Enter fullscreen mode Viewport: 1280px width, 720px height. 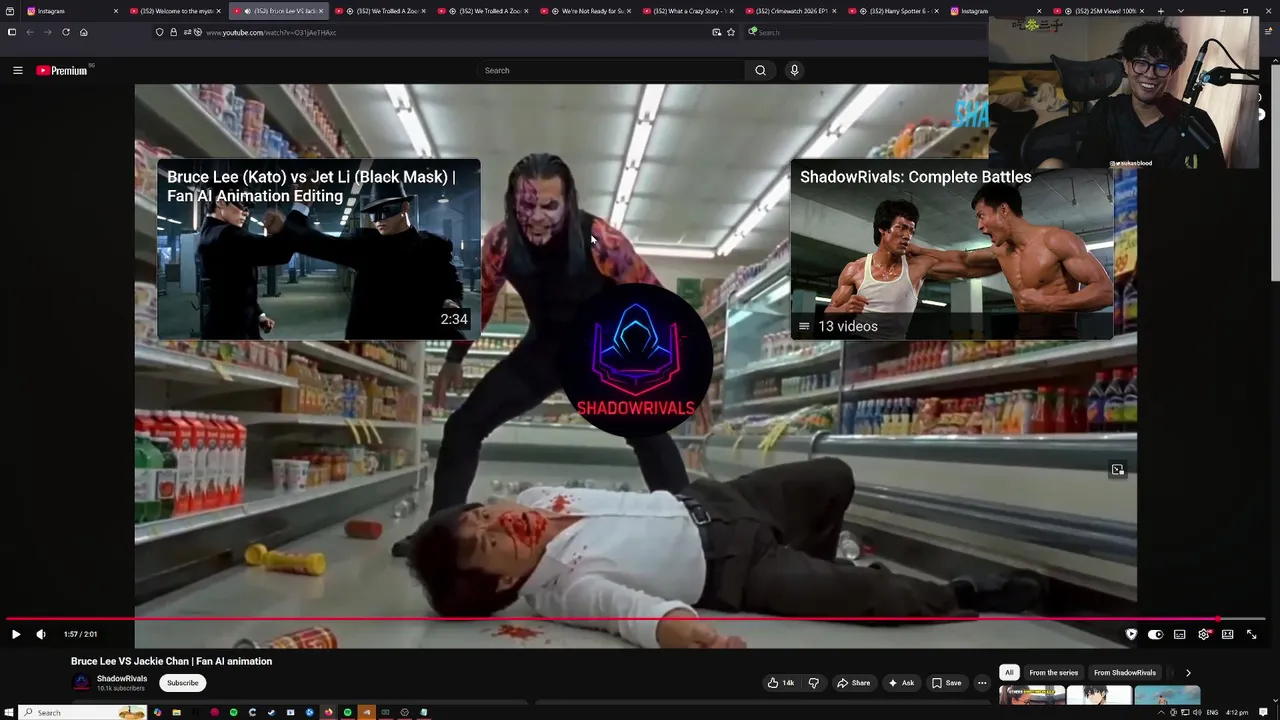1251,634
